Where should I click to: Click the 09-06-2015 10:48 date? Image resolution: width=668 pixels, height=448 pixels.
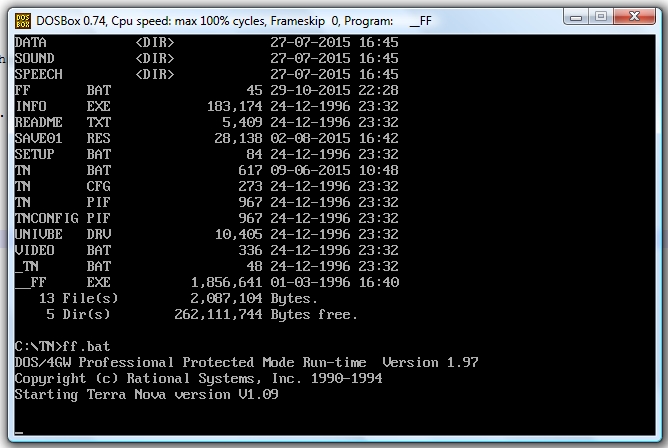pyautogui.click(x=334, y=170)
